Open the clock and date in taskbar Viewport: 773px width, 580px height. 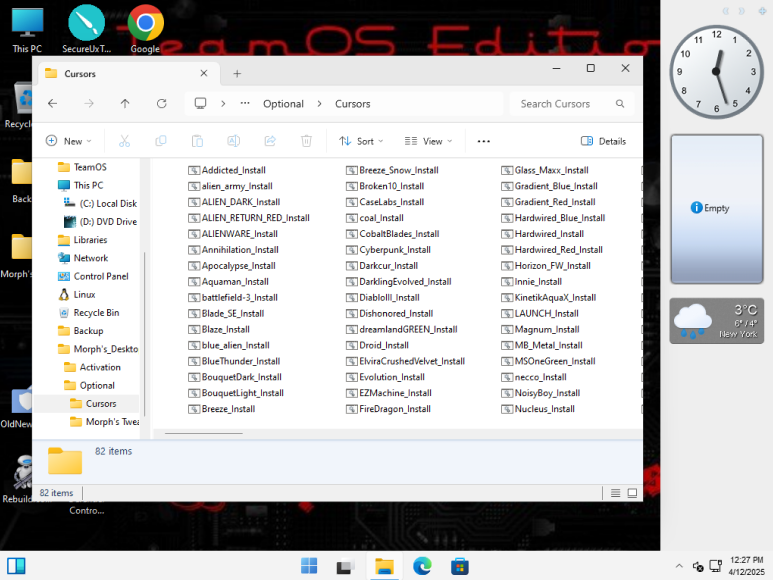746,566
